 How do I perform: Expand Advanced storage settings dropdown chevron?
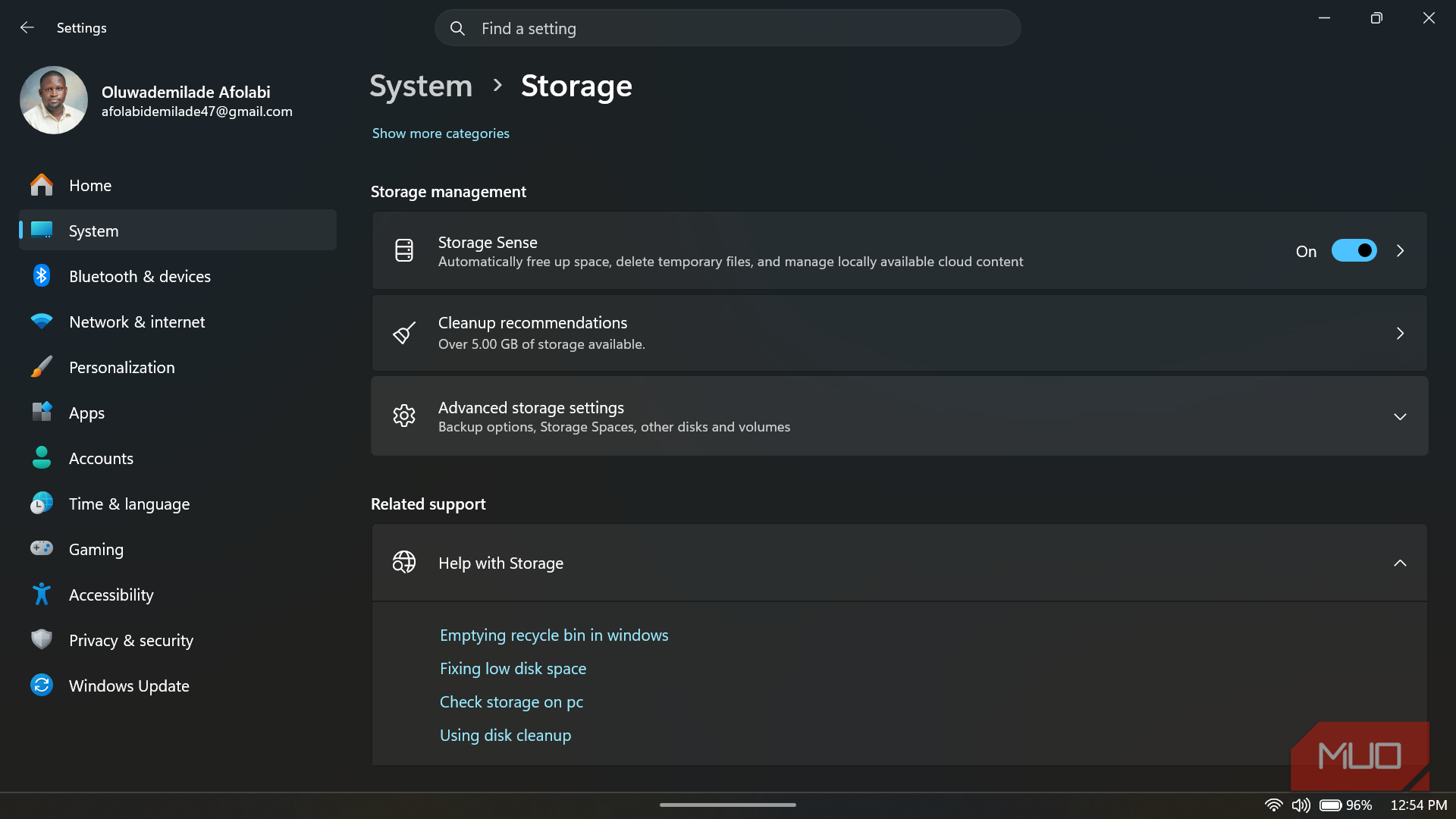(1400, 416)
